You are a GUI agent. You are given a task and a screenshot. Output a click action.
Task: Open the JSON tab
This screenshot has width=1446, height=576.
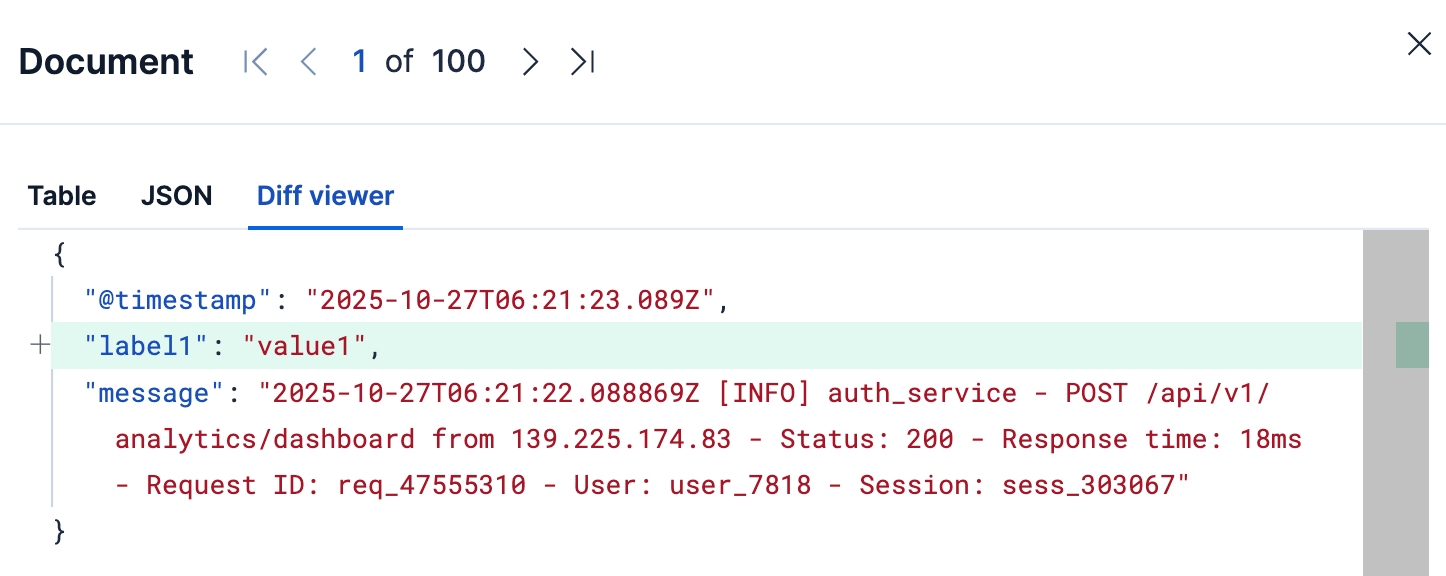tap(176, 196)
